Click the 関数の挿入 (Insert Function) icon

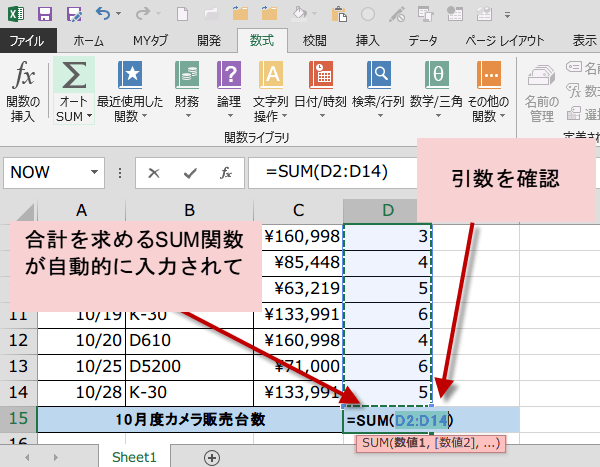coord(22,77)
